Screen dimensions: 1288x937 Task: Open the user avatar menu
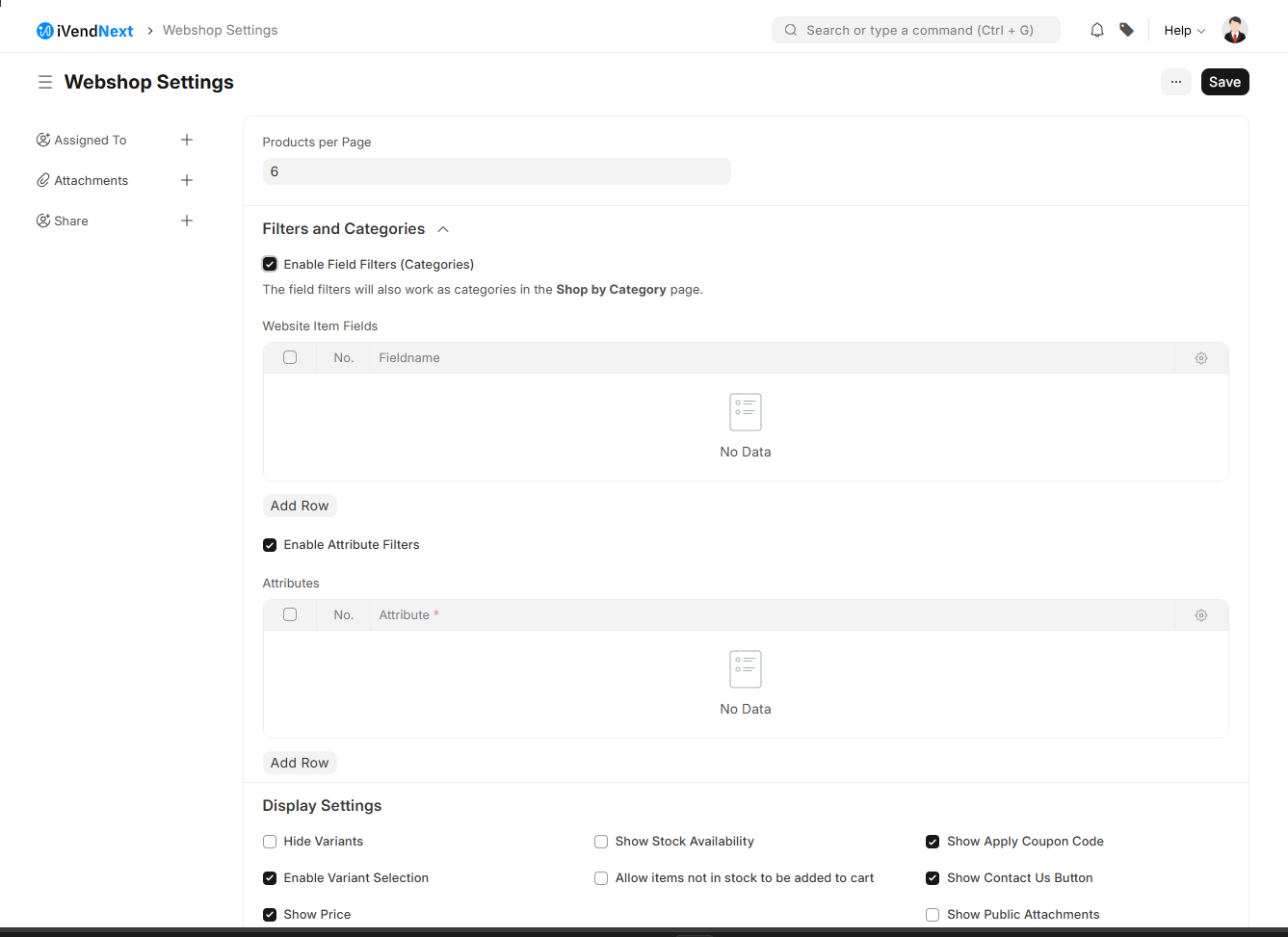pos(1235,30)
